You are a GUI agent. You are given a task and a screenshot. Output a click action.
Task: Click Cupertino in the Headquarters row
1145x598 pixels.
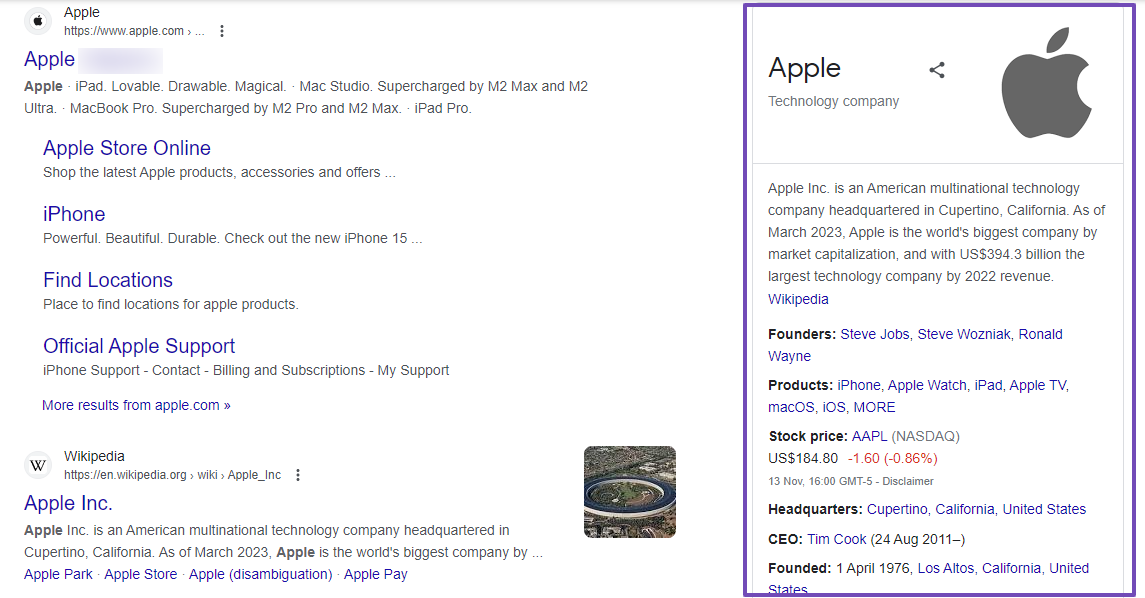[x=897, y=510]
